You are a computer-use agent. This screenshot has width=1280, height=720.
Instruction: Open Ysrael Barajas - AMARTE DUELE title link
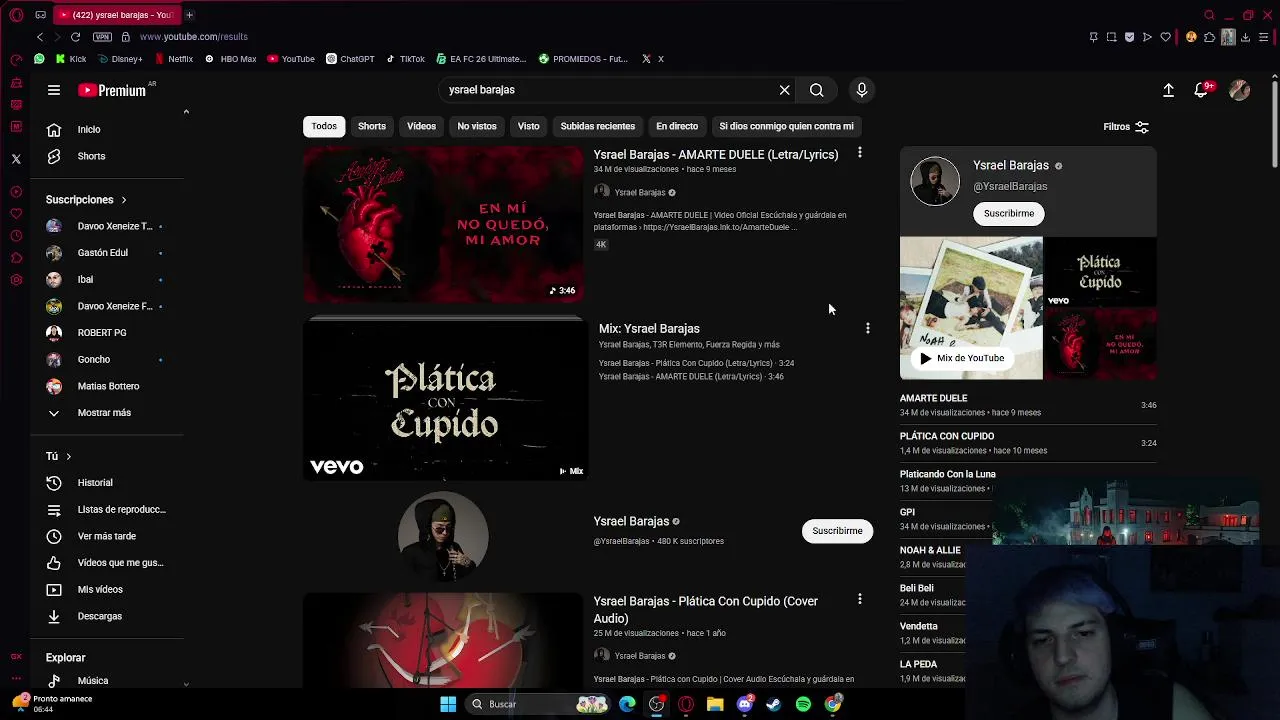(x=716, y=155)
